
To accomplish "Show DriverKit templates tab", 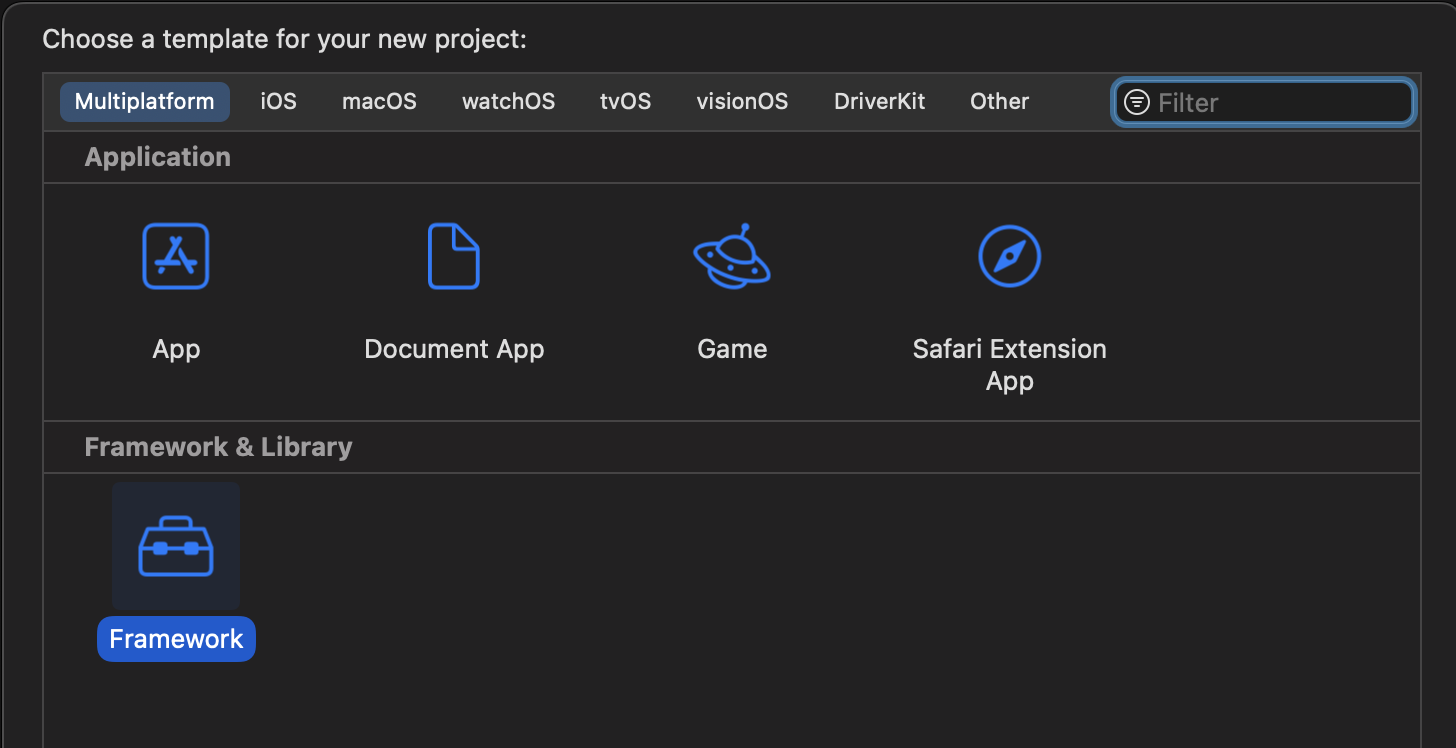I will pyautogui.click(x=879, y=102).
